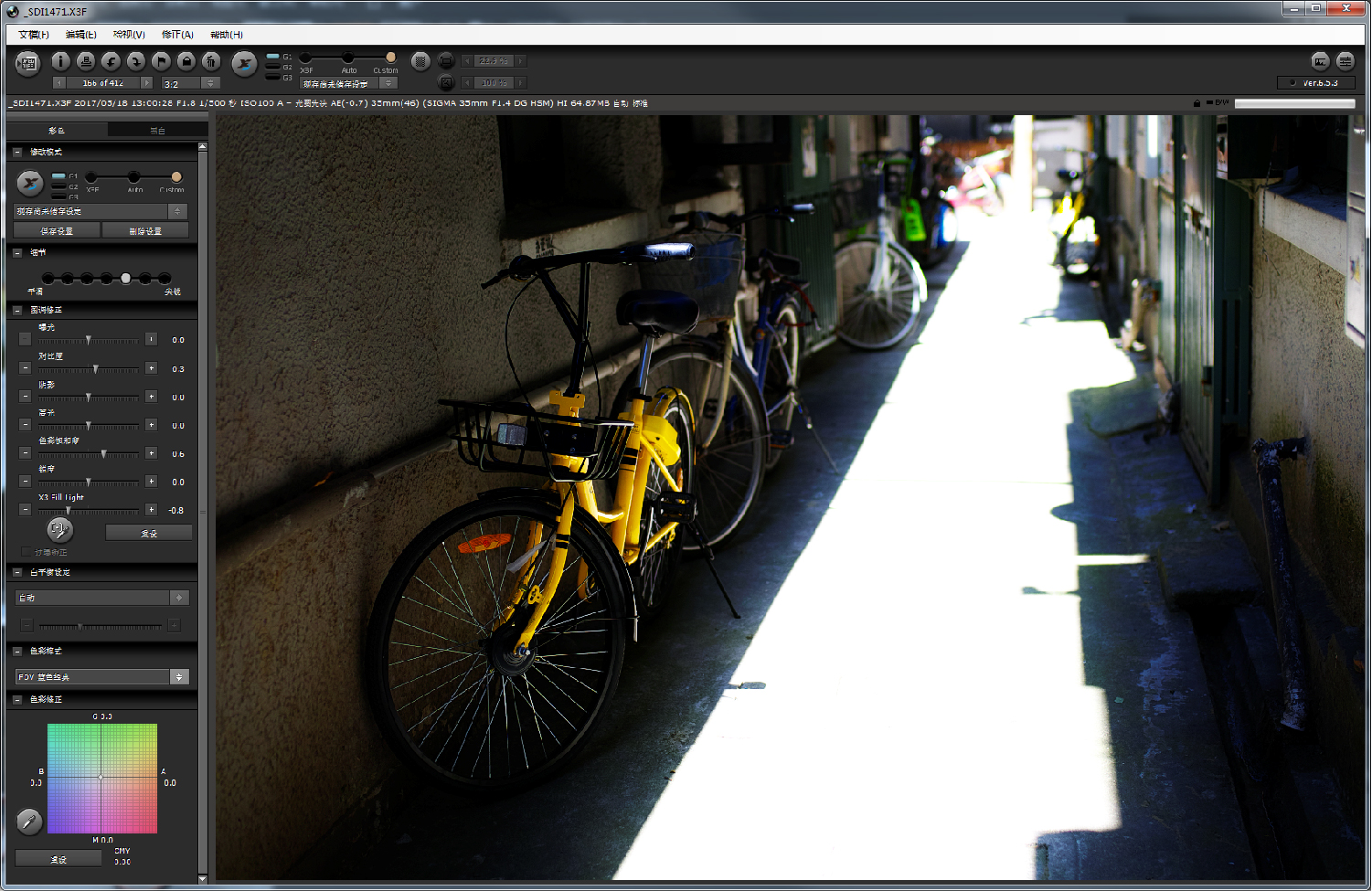Pick the eyedropper tool beside the color wheel

(x=29, y=822)
